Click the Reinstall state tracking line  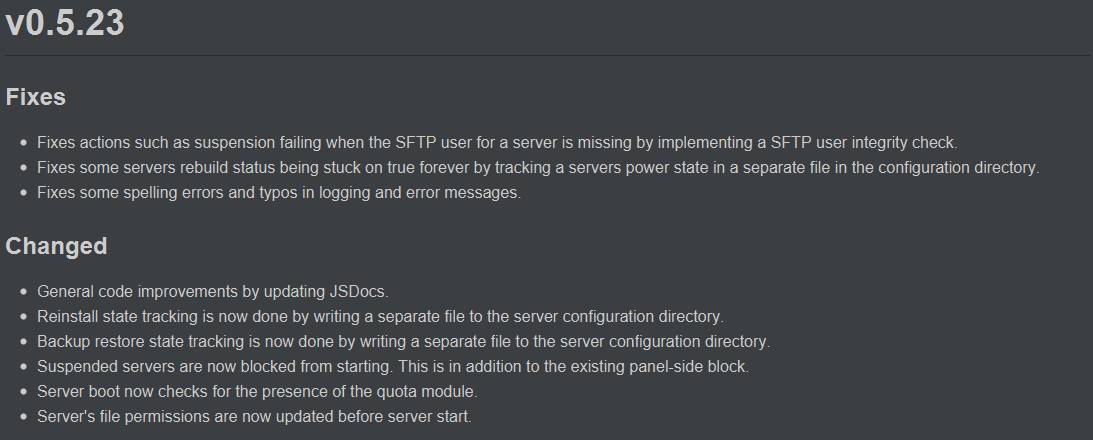pos(380,316)
